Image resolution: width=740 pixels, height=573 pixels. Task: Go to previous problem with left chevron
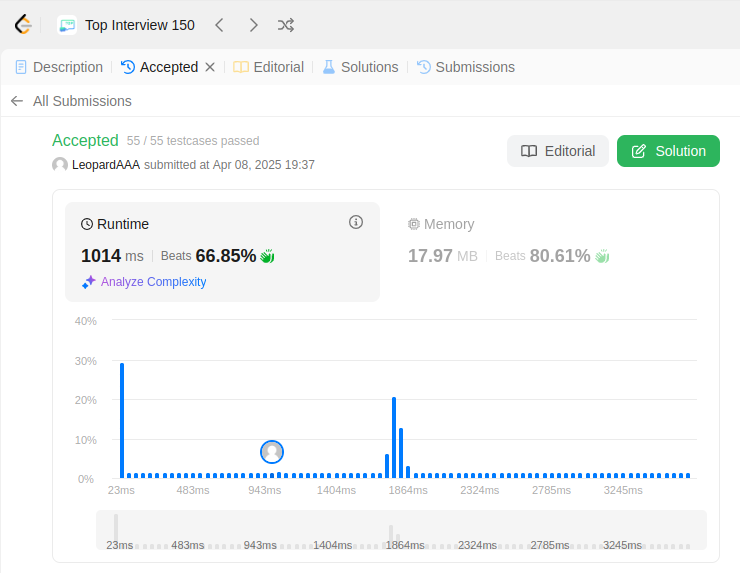tap(219, 25)
